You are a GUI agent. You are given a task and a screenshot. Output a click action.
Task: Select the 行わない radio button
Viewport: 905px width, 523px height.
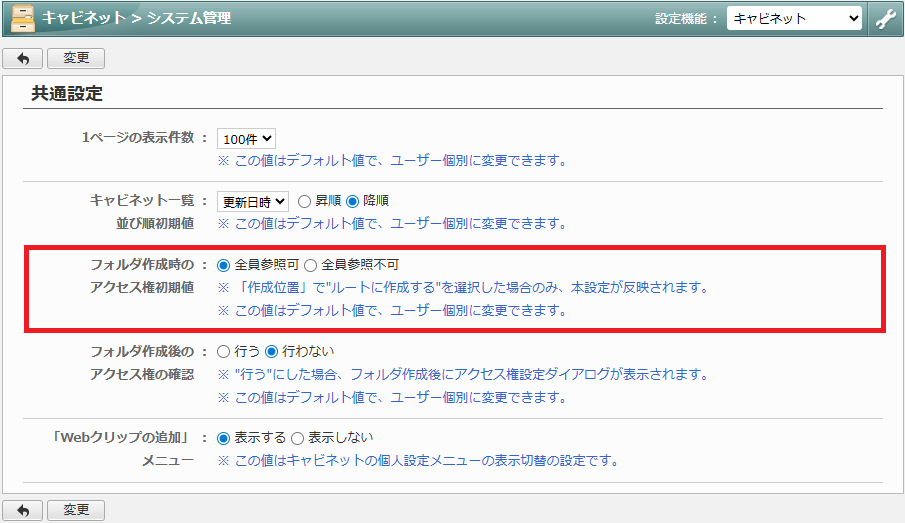click(271, 351)
